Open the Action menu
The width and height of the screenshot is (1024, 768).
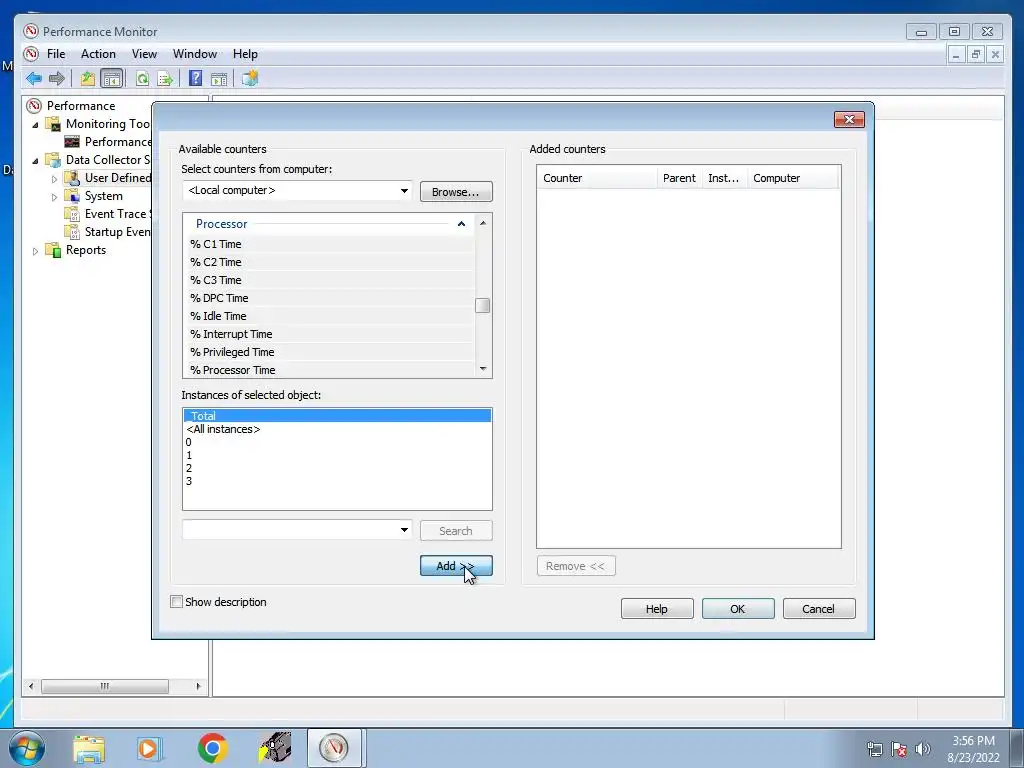pyautogui.click(x=98, y=54)
